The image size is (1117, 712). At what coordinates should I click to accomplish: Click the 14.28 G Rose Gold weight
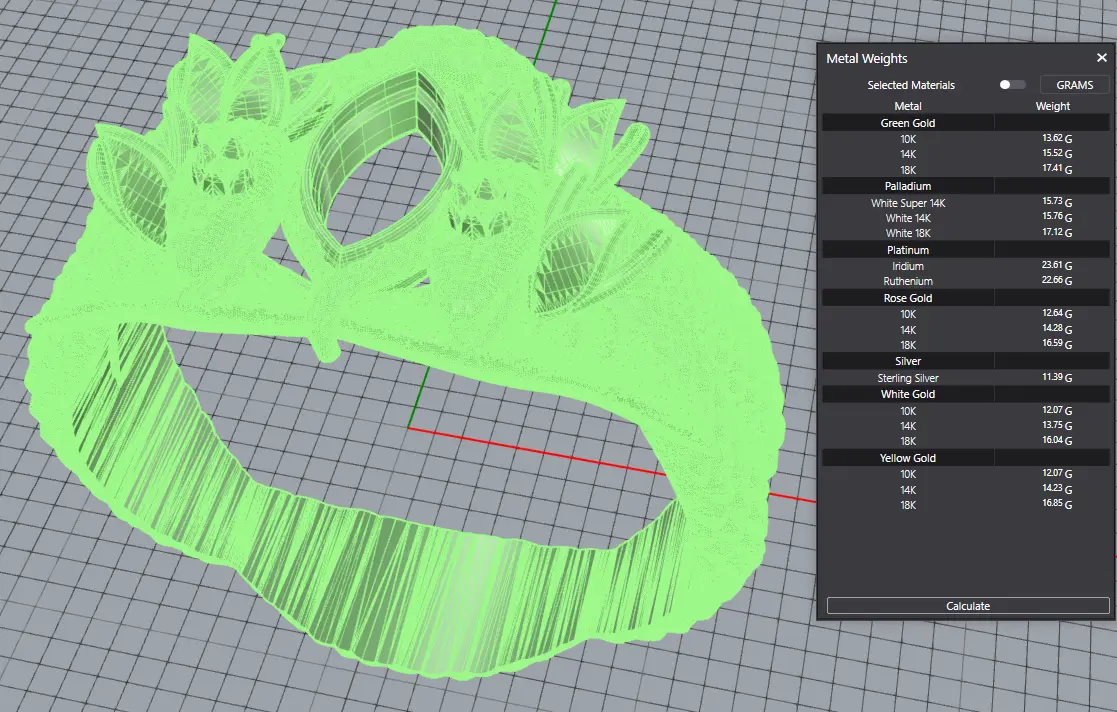1057,329
